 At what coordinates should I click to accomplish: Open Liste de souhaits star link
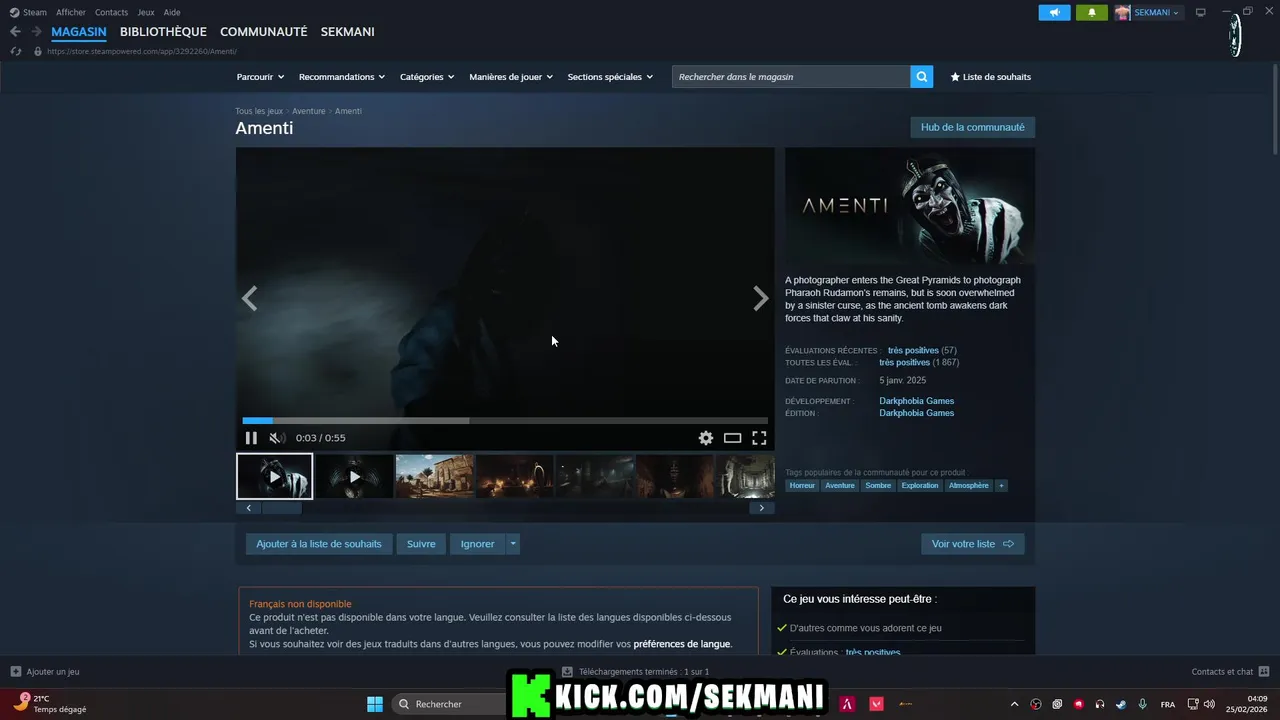[x=990, y=77]
